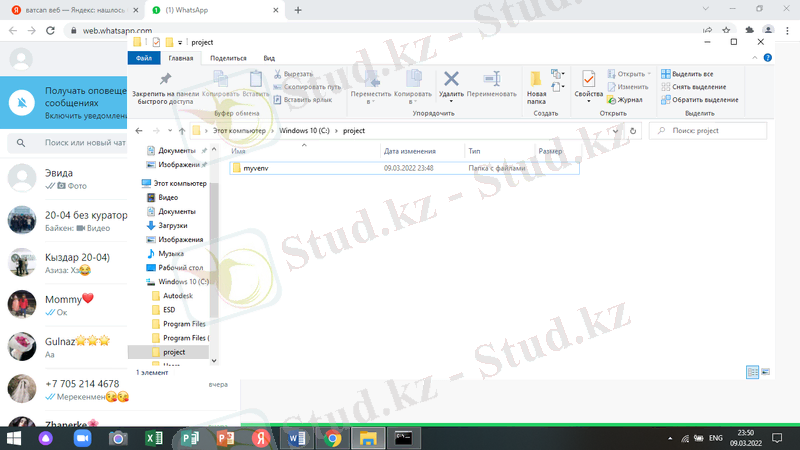800x450 pixels.
Task: Expand the address bar history dropdown
Action: [615, 131]
